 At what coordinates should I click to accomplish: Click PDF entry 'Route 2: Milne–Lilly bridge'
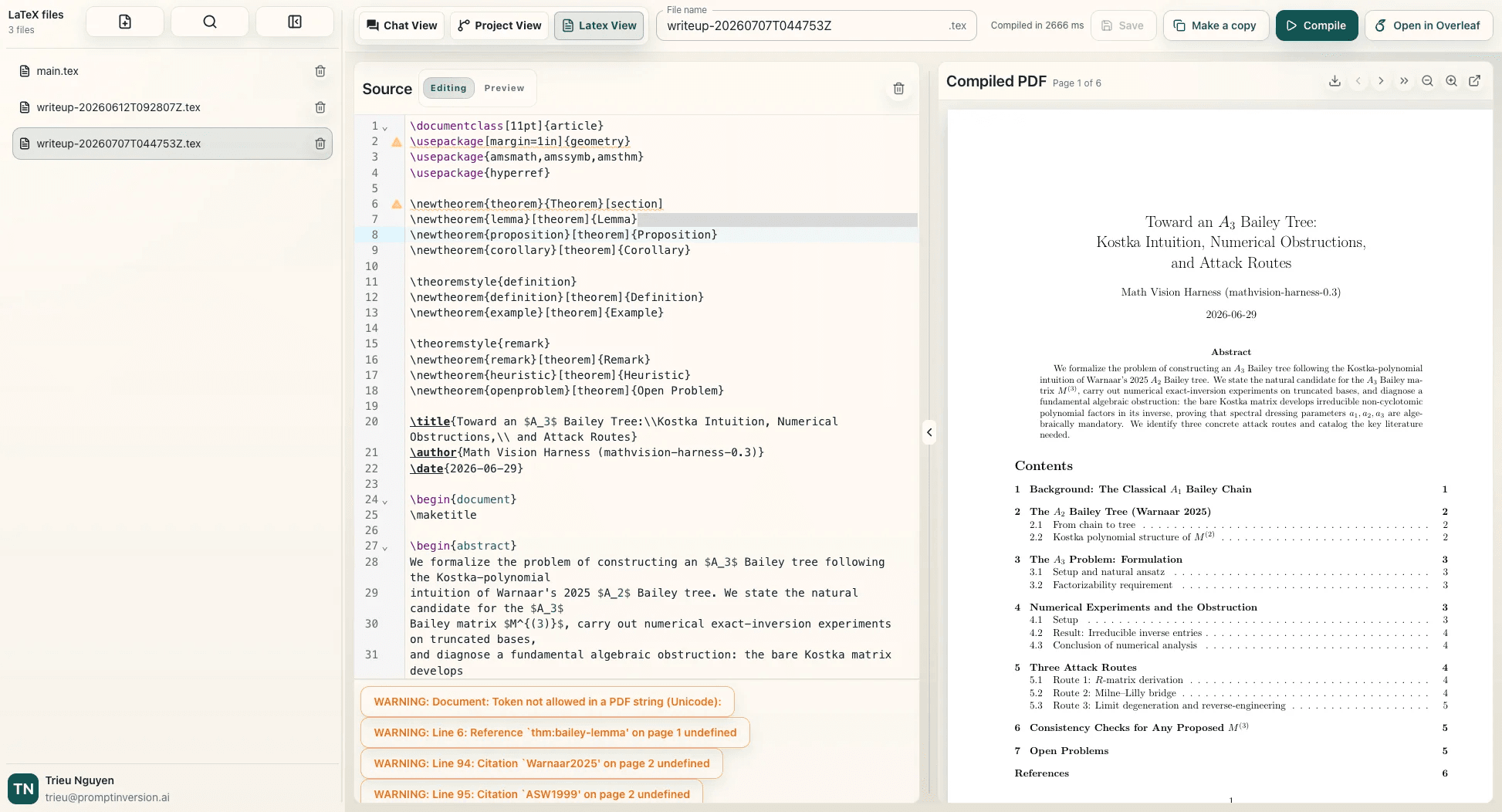click(x=1115, y=693)
